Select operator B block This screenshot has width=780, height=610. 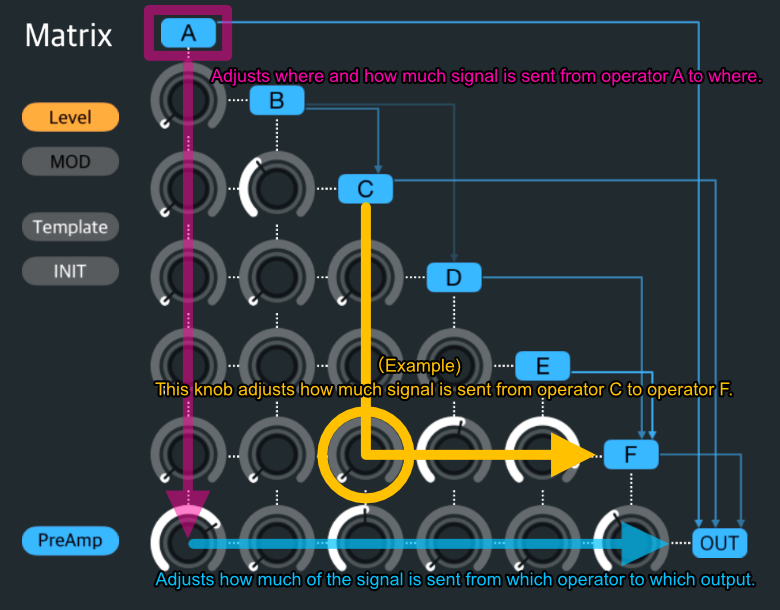[277, 100]
